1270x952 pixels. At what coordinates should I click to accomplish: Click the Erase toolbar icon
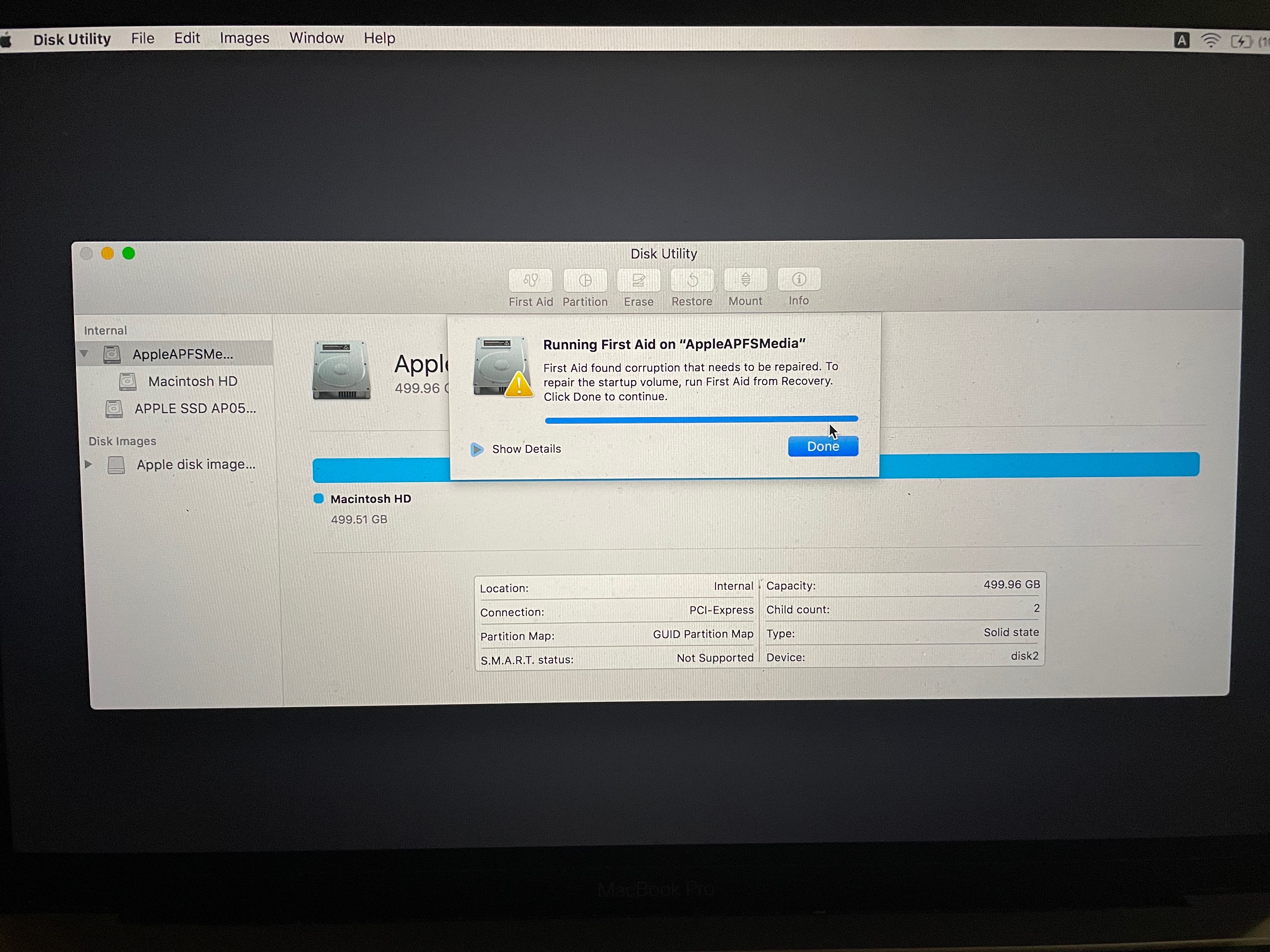(x=638, y=280)
